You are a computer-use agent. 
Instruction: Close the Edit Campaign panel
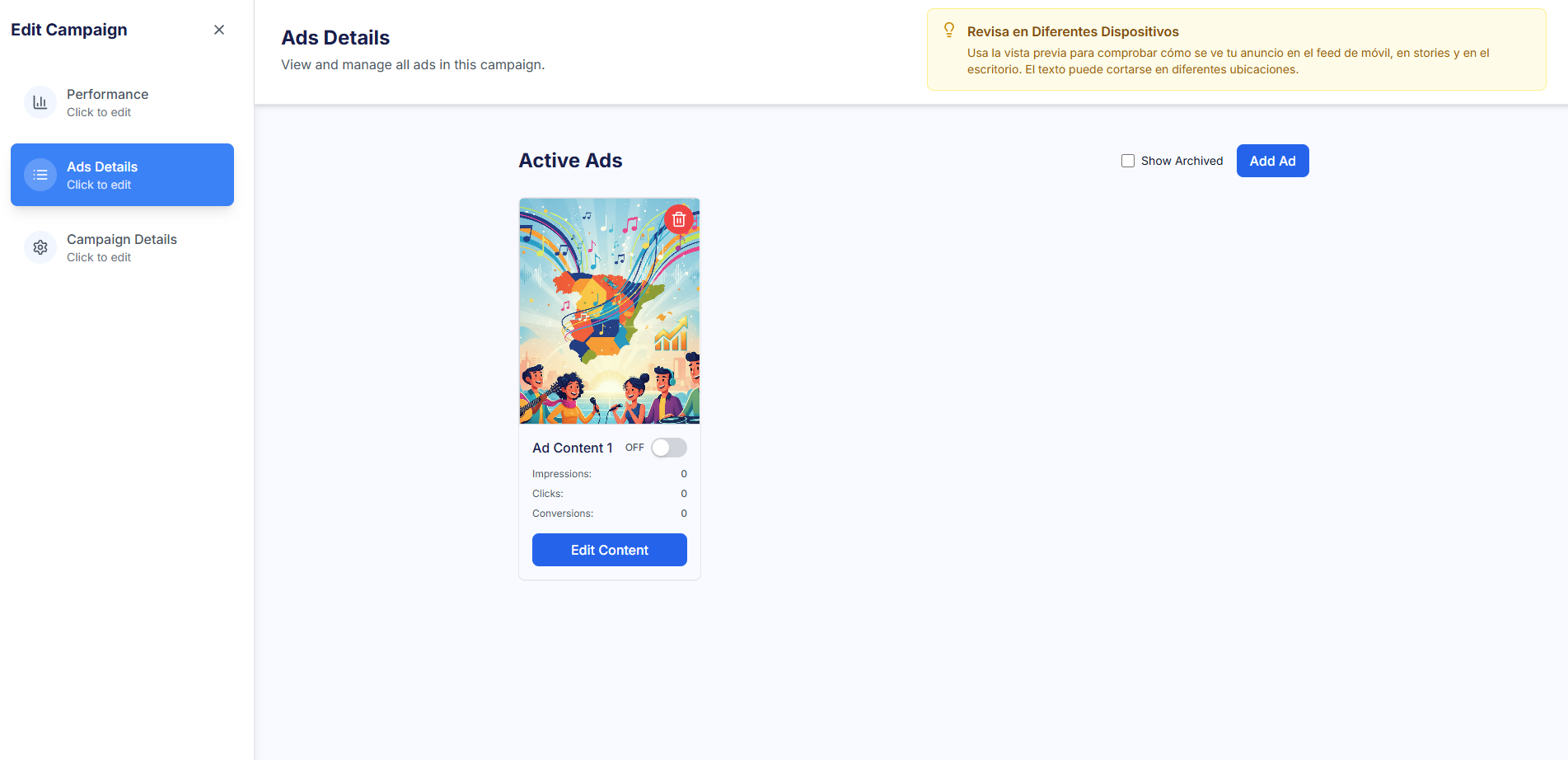tap(219, 30)
